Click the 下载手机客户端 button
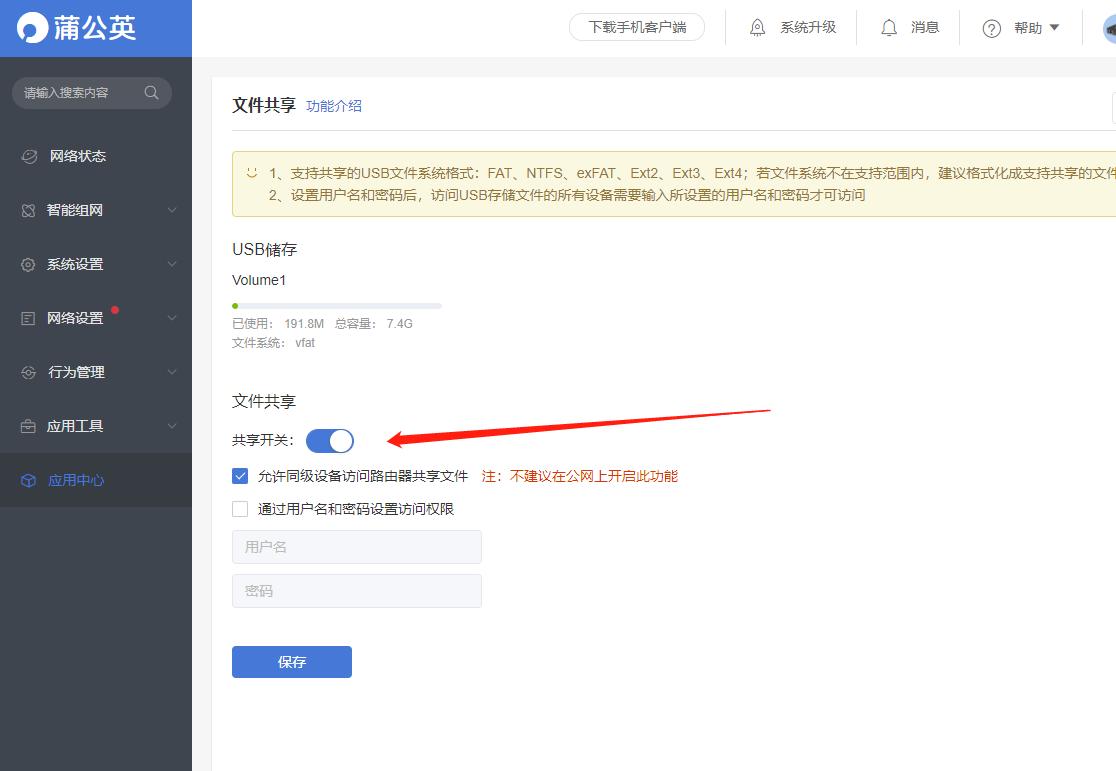Screen dimensions: 1116x771 [x=637, y=27]
